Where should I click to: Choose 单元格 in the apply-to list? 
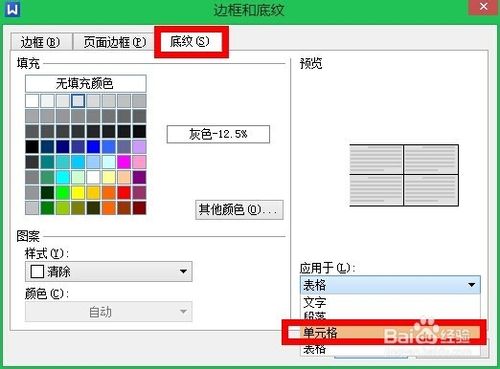pyautogui.click(x=383, y=332)
